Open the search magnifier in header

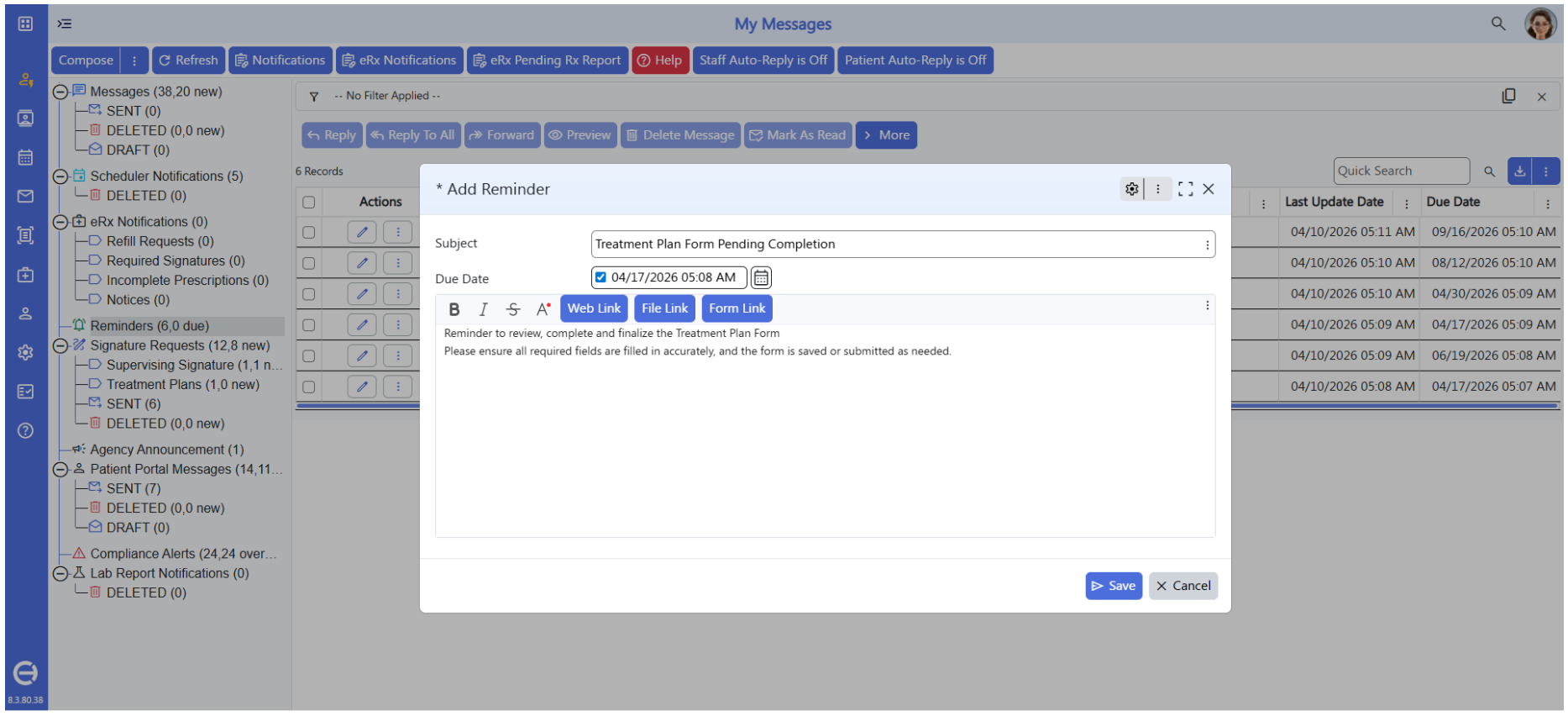[x=1498, y=24]
